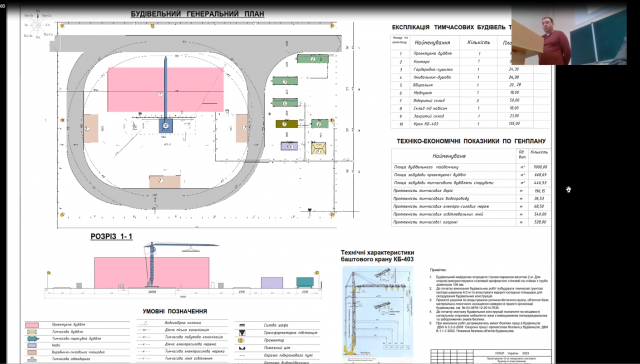Click the KB-403 tower crane characteristics image
Screen dimensions: 640x364
pyautogui.click(x=378, y=311)
